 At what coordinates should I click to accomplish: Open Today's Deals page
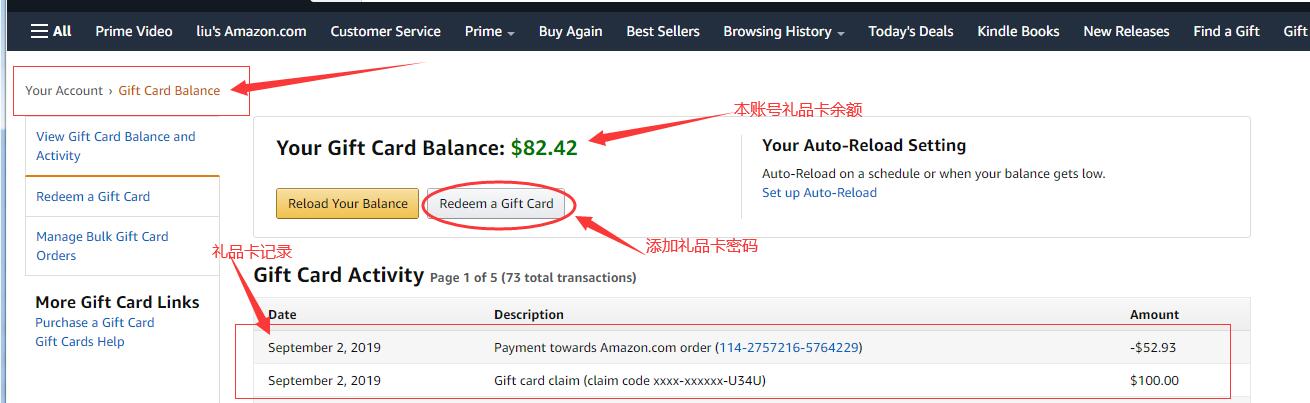(x=910, y=31)
